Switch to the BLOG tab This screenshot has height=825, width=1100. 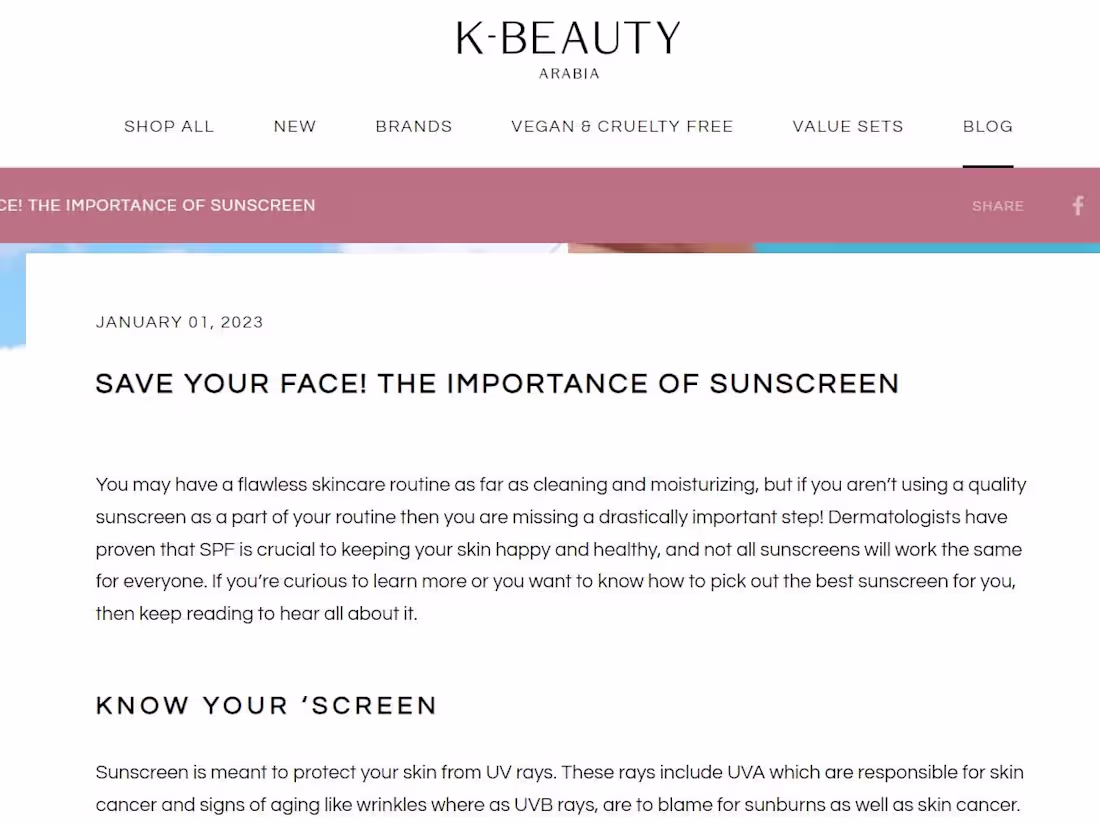[x=988, y=127]
